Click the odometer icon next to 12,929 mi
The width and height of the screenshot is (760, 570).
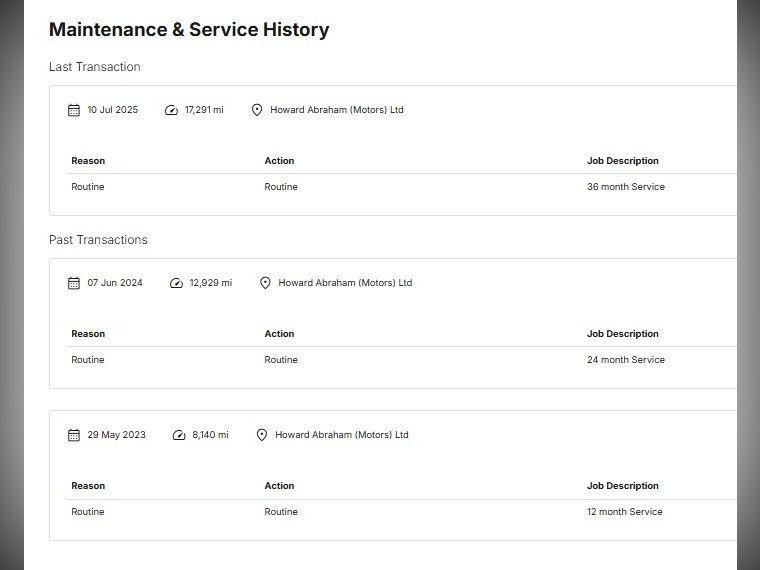pyautogui.click(x=176, y=283)
